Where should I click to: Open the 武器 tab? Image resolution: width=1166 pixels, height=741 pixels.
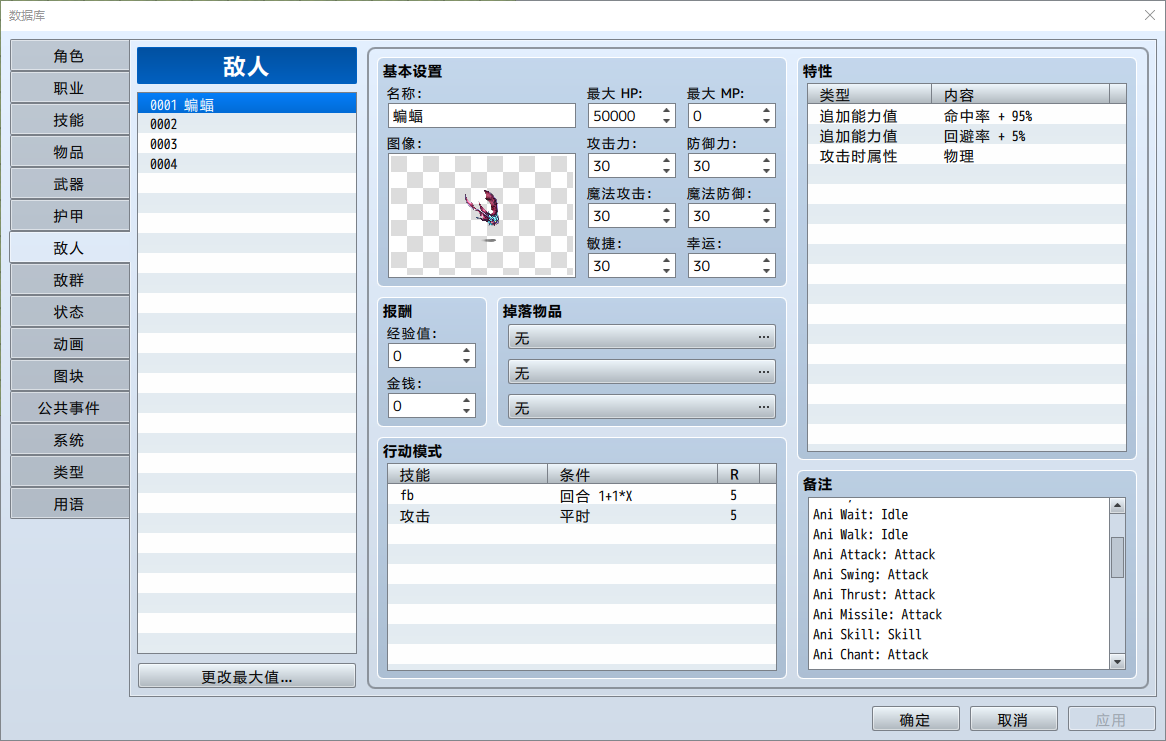[x=69, y=184]
